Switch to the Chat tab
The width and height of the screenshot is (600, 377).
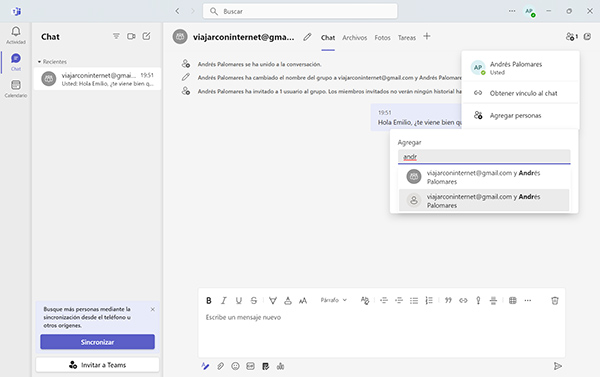point(328,38)
